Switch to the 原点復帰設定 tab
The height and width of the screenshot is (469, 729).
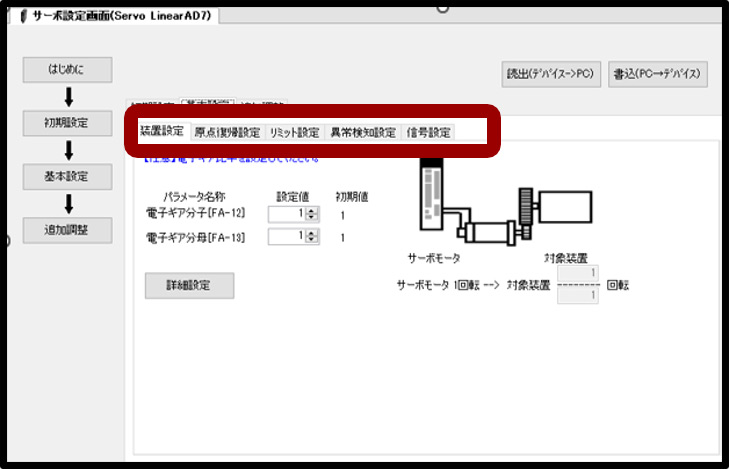(227, 132)
